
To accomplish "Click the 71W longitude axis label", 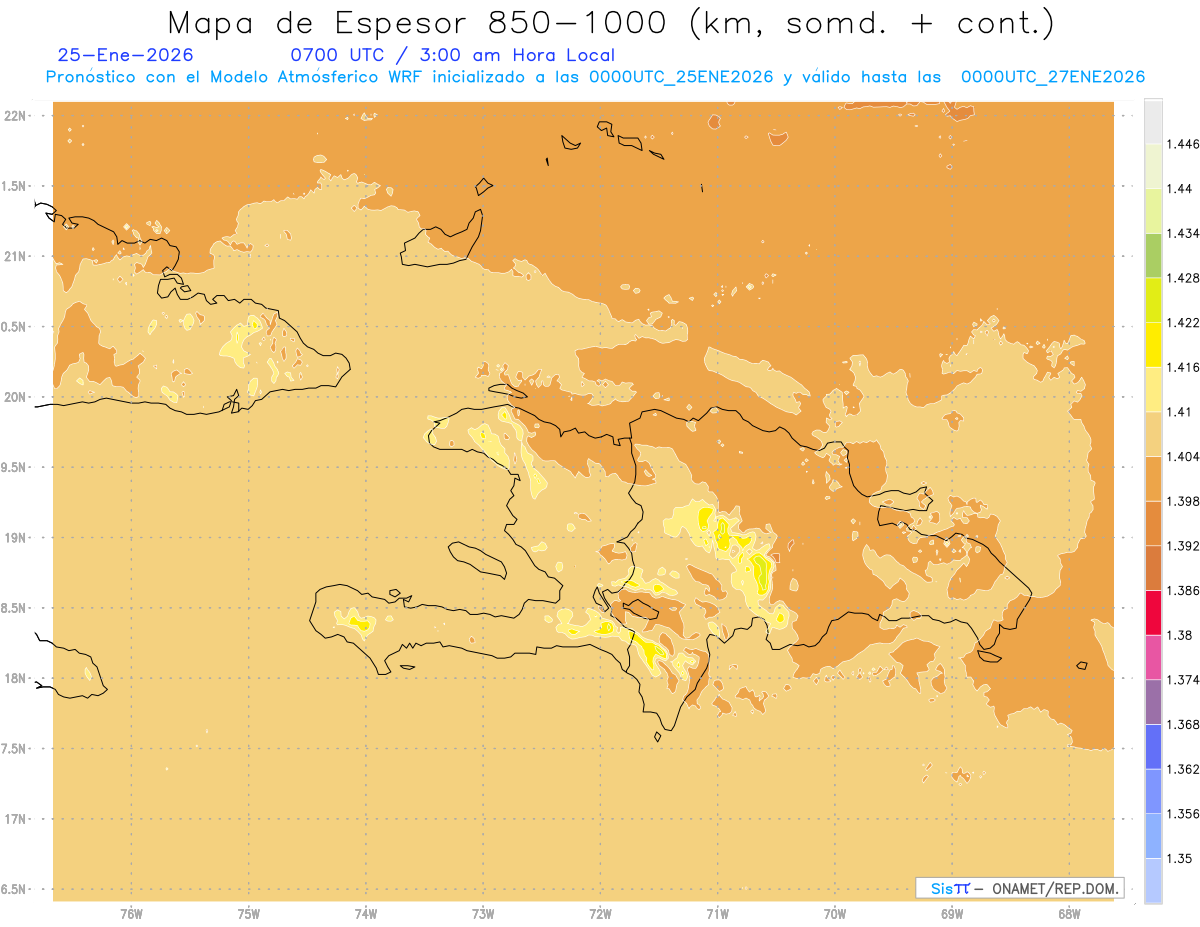I will (717, 914).
